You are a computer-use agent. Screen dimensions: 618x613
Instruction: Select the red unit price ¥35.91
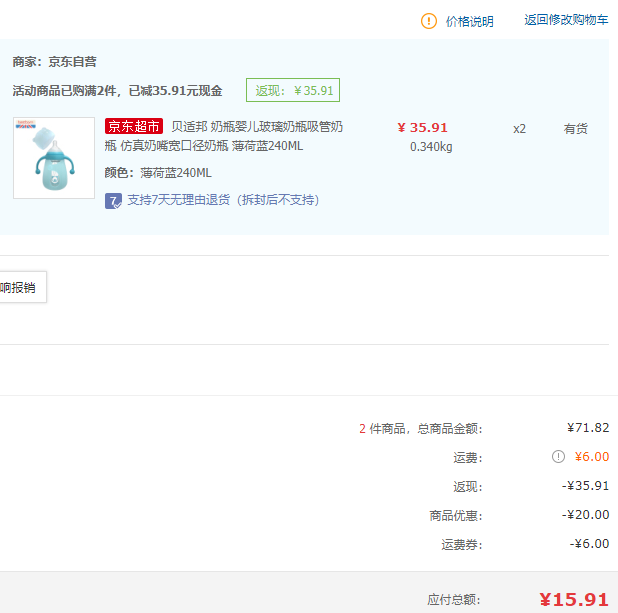tap(423, 127)
